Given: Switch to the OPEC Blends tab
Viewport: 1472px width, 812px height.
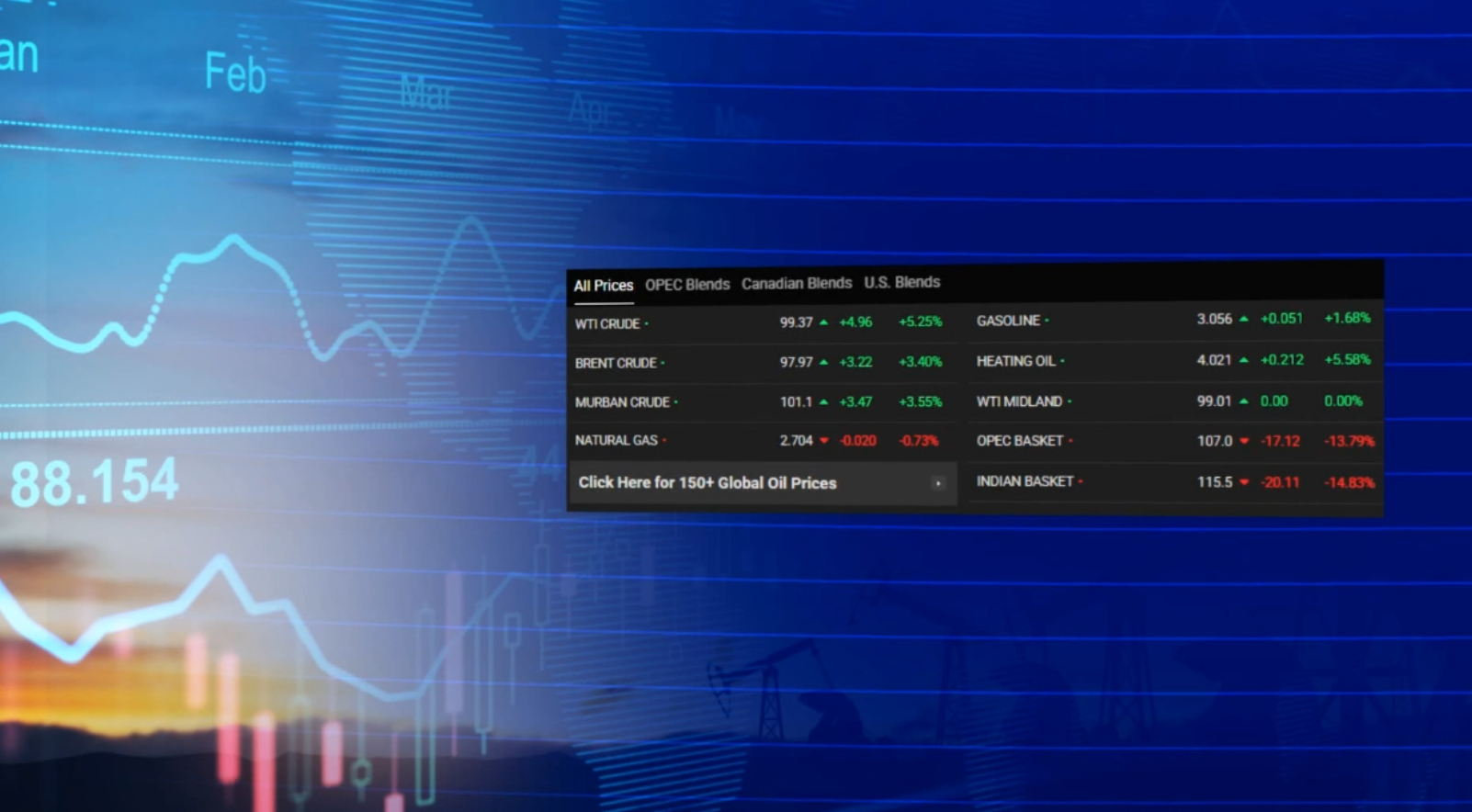Looking at the screenshot, I should click(686, 285).
